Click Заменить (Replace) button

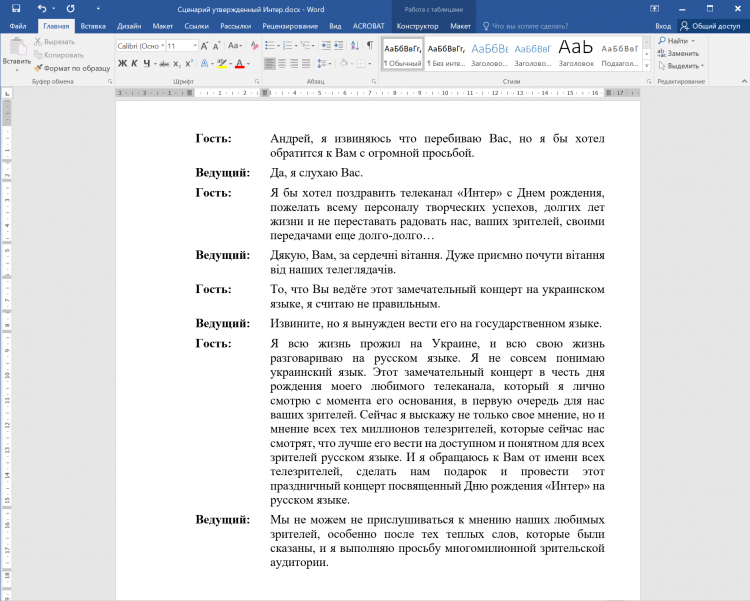(683, 53)
